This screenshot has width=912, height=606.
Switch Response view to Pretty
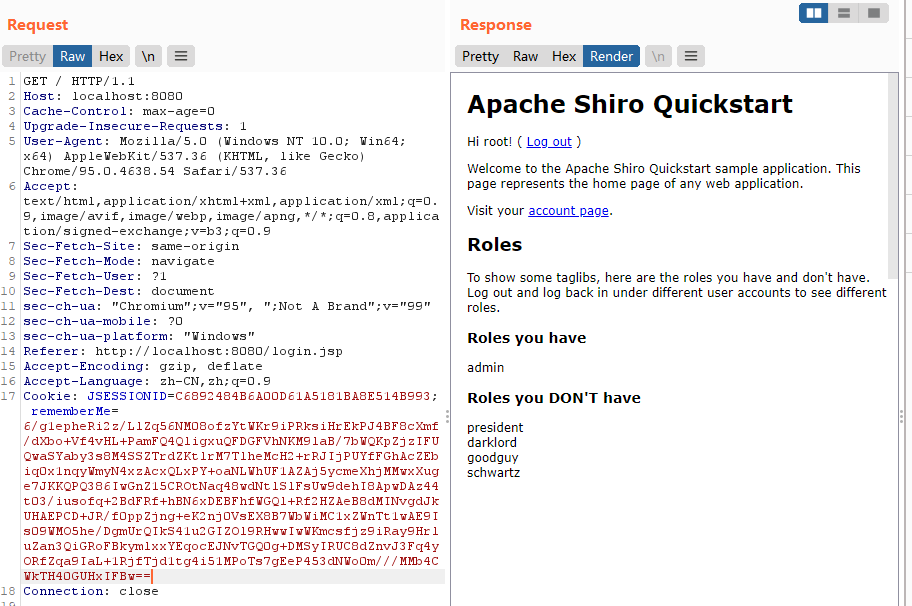tap(480, 56)
